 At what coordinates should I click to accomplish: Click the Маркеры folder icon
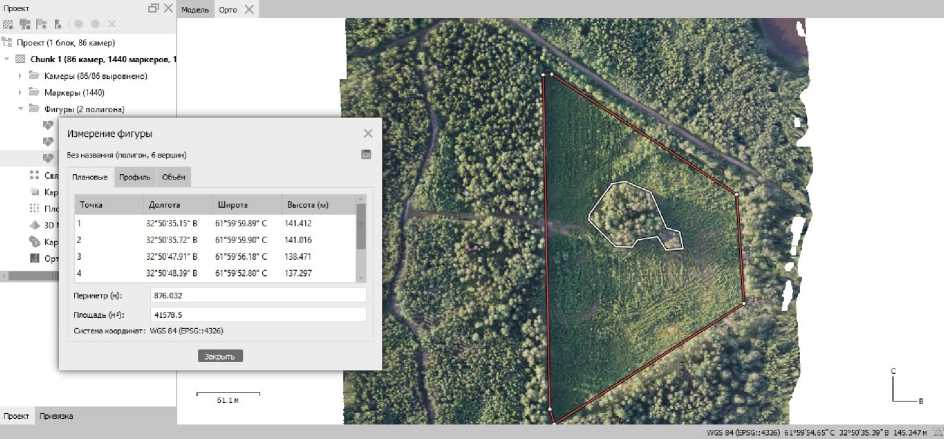tap(34, 93)
